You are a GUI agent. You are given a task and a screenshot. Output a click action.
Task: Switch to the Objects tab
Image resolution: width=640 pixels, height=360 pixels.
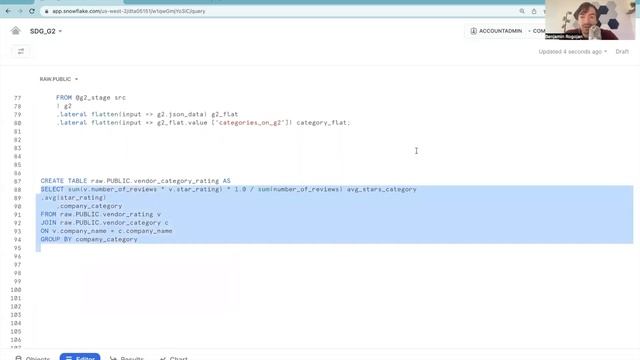[x=33, y=358]
